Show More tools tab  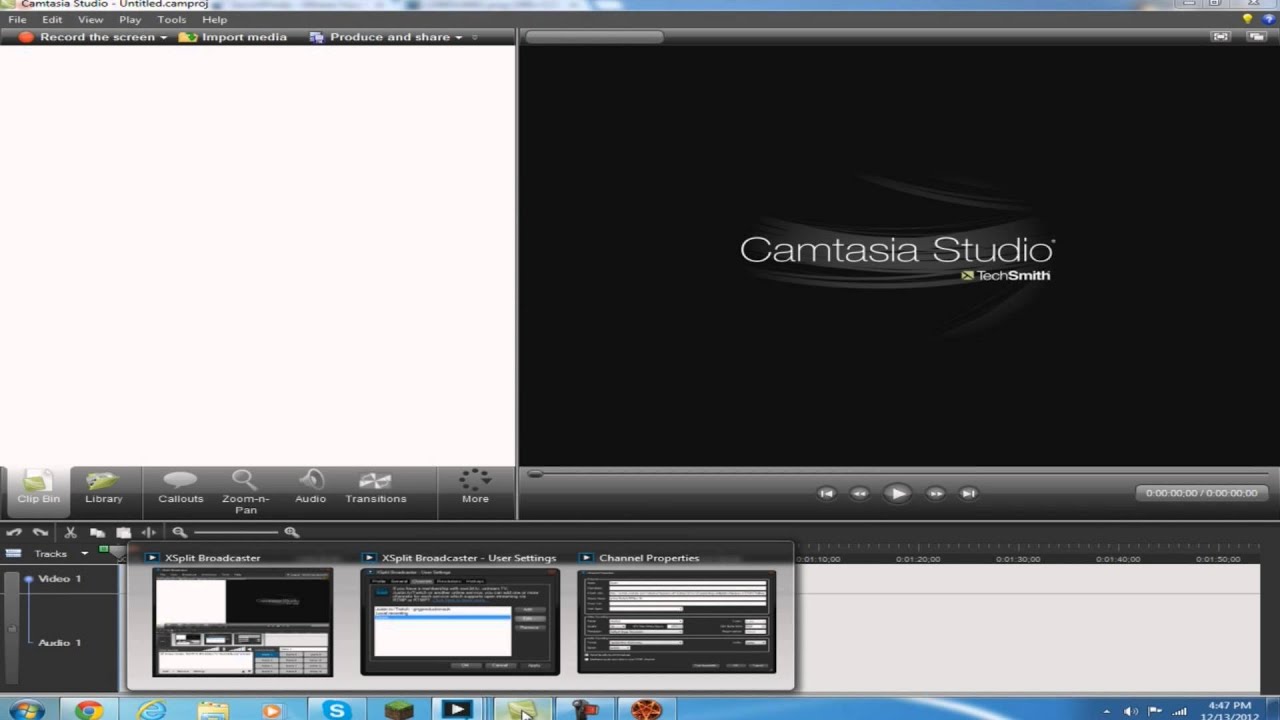(475, 488)
